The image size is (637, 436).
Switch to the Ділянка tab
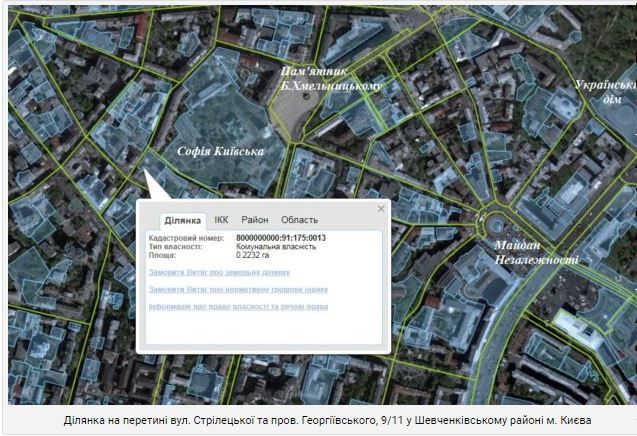(x=183, y=220)
